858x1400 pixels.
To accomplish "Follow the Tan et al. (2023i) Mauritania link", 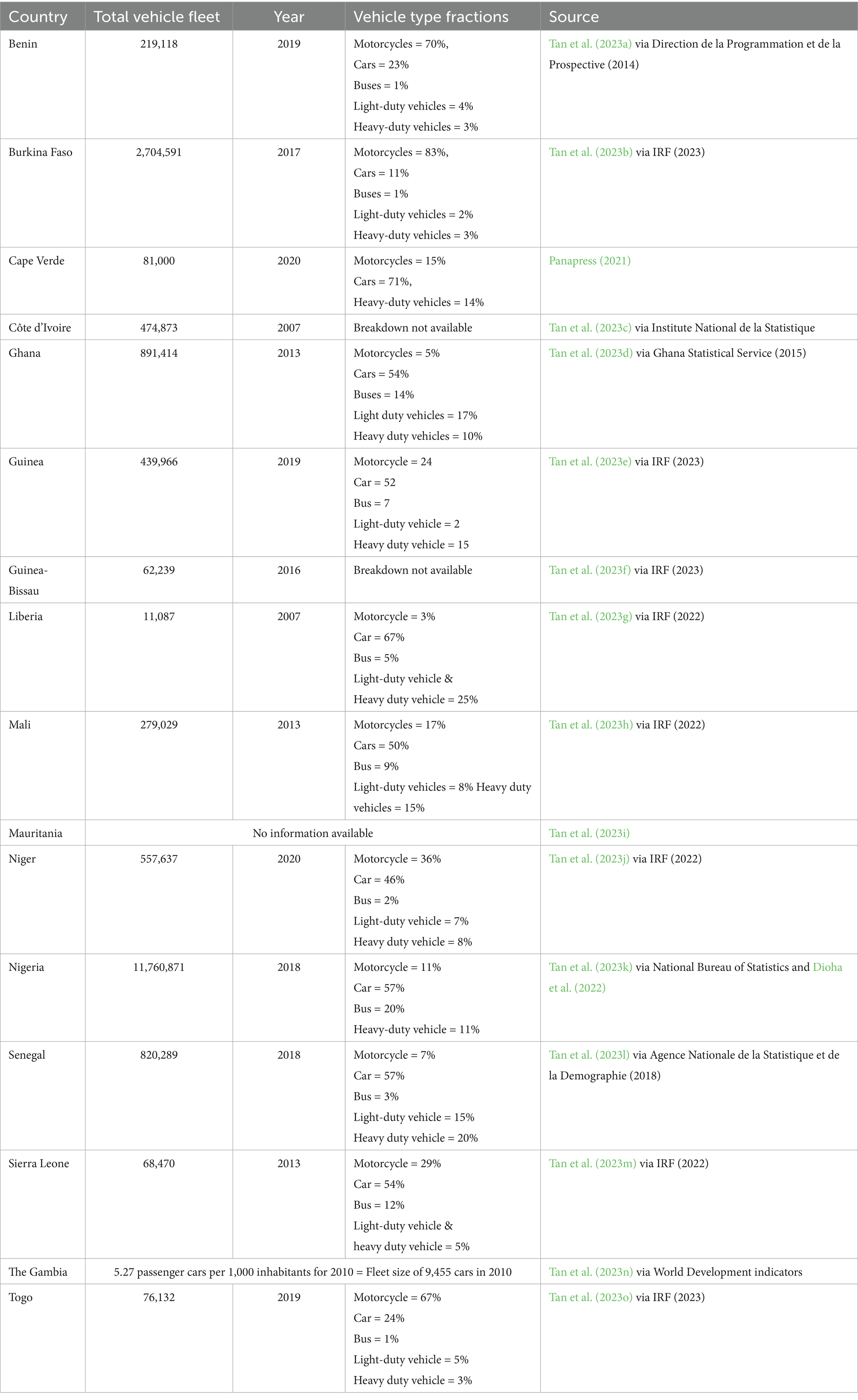I will pyautogui.click(x=589, y=833).
